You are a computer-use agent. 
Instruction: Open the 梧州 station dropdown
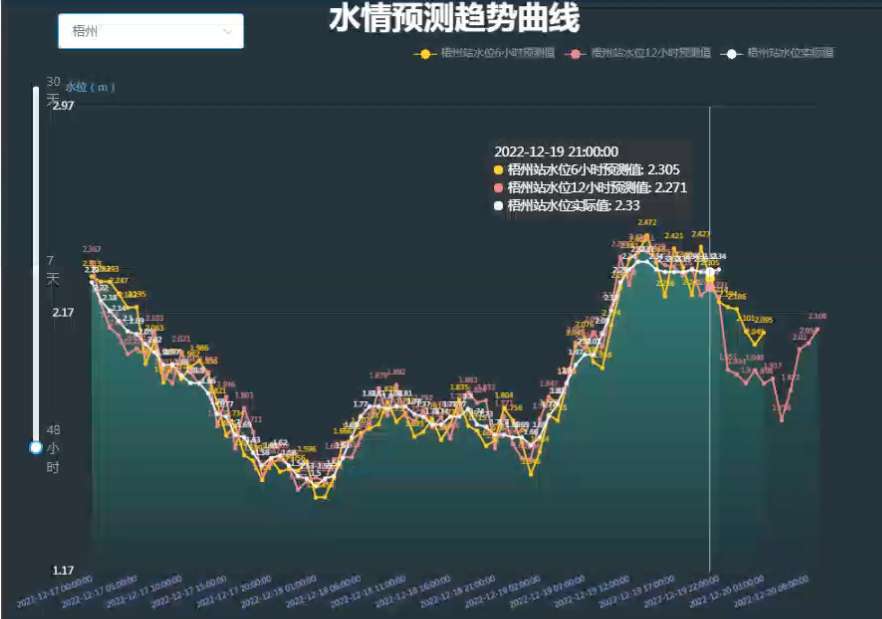click(150, 31)
